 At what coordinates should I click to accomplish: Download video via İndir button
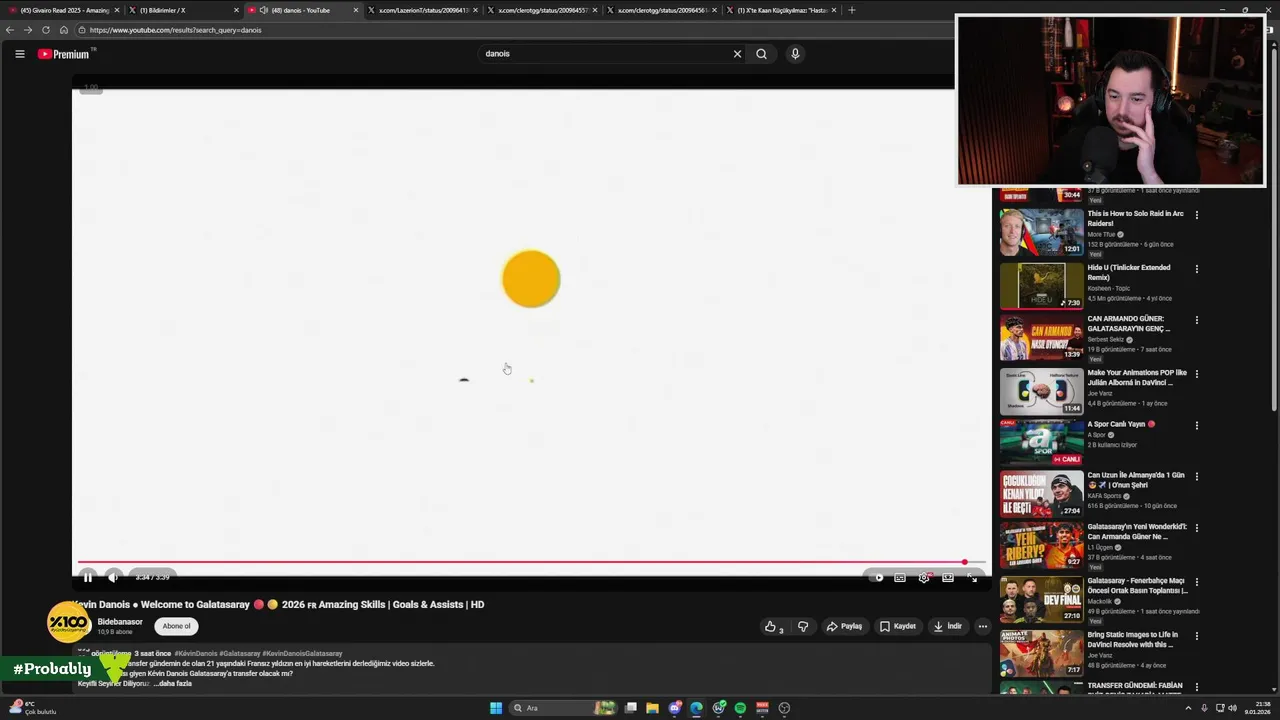click(947, 626)
